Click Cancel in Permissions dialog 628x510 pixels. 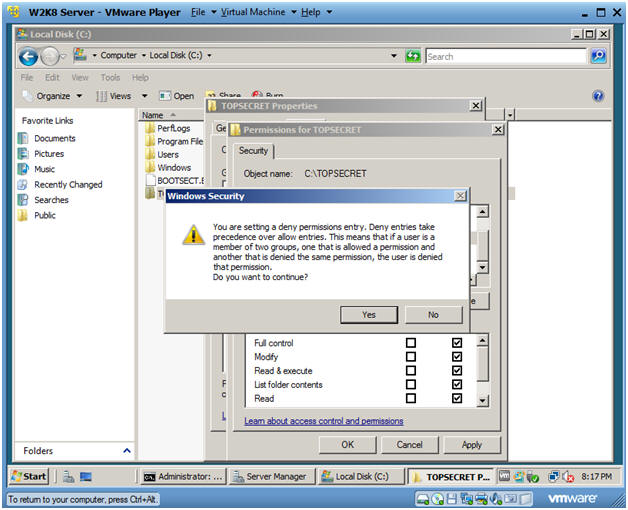click(x=410, y=445)
